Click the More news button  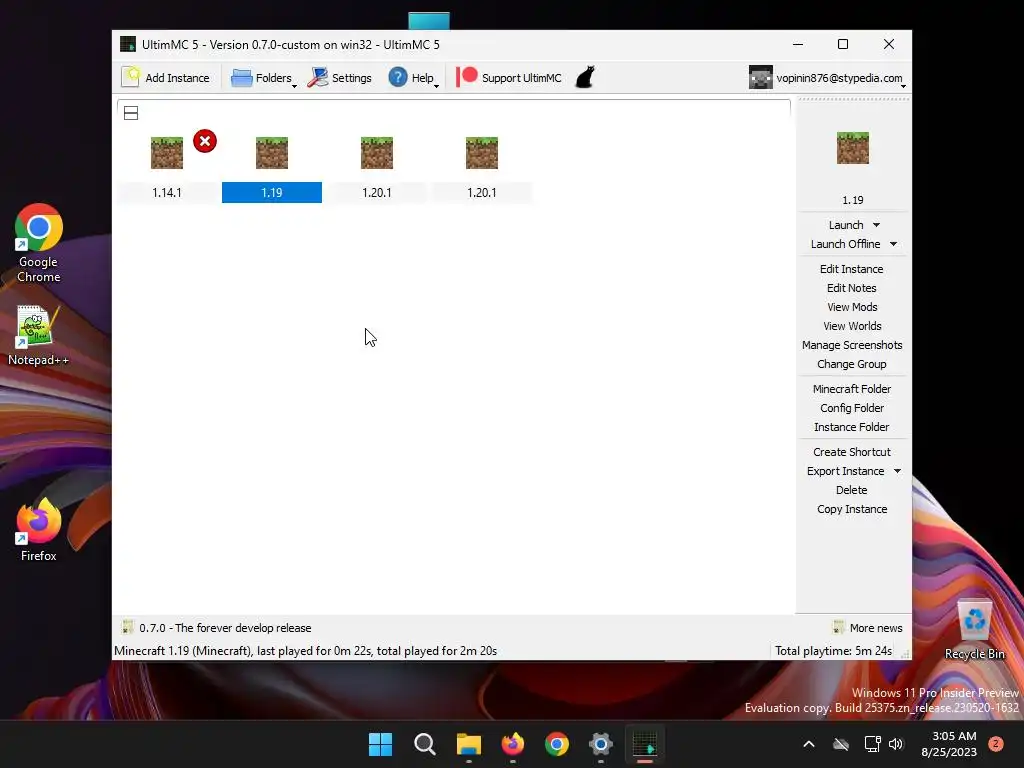pyautogui.click(x=868, y=628)
